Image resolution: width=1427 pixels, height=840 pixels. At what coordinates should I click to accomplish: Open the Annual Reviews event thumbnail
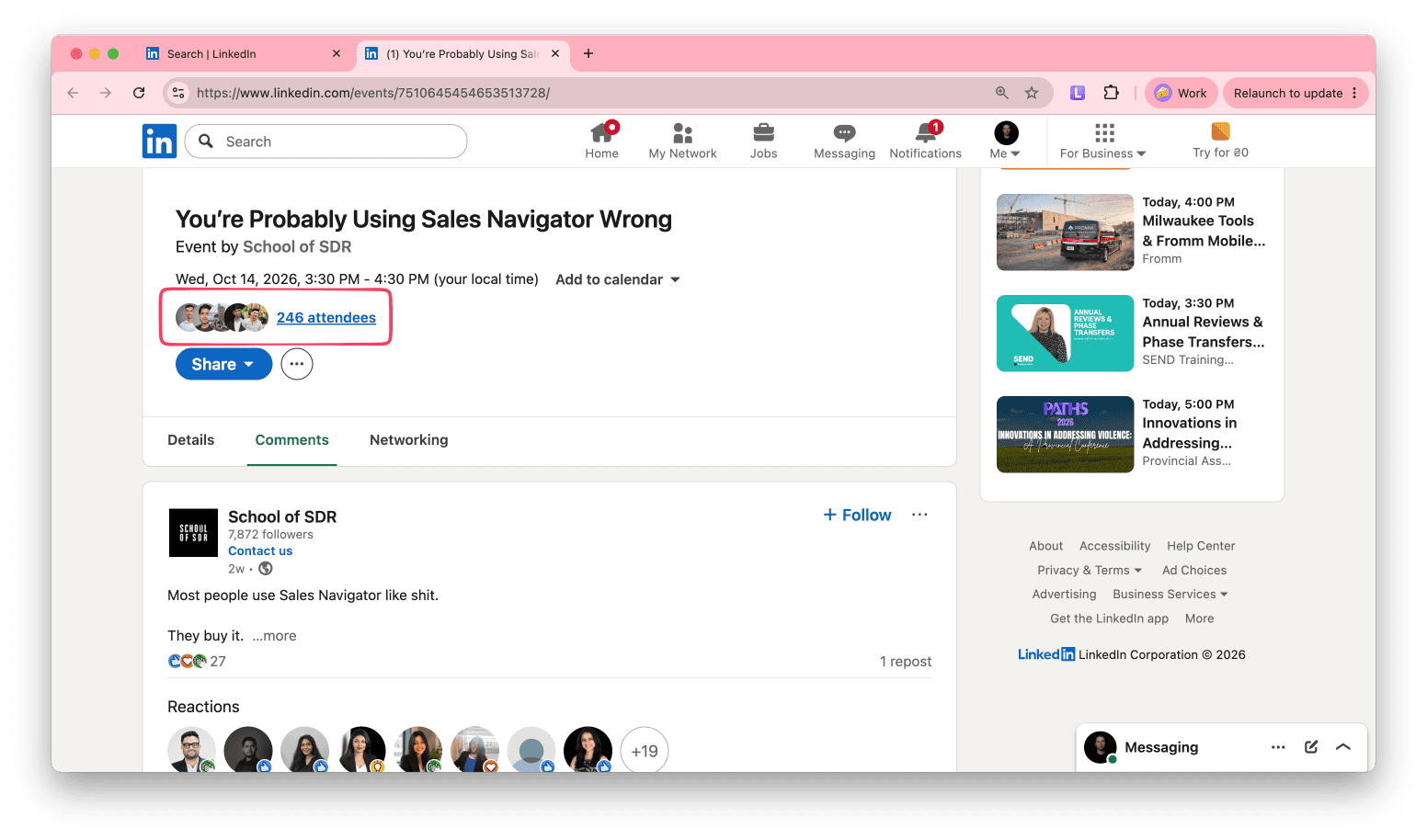[x=1065, y=334]
